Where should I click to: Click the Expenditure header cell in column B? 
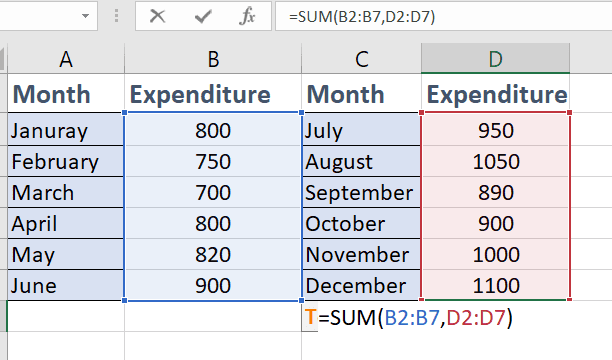coord(213,94)
